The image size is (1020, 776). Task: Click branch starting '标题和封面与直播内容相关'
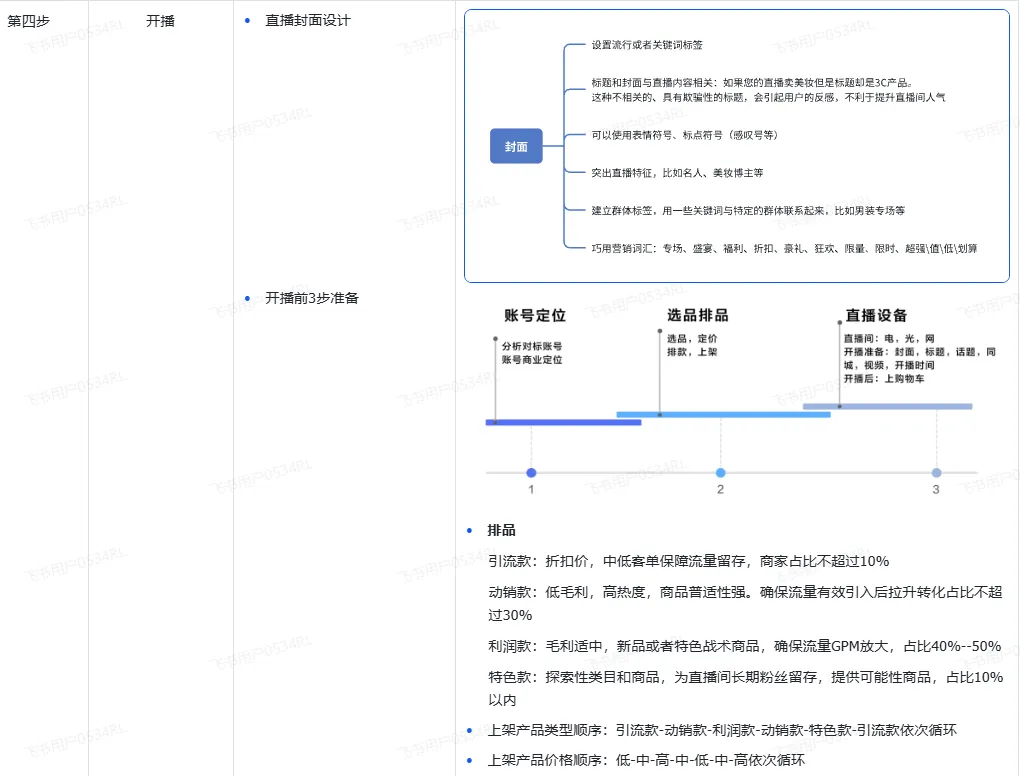pos(768,90)
